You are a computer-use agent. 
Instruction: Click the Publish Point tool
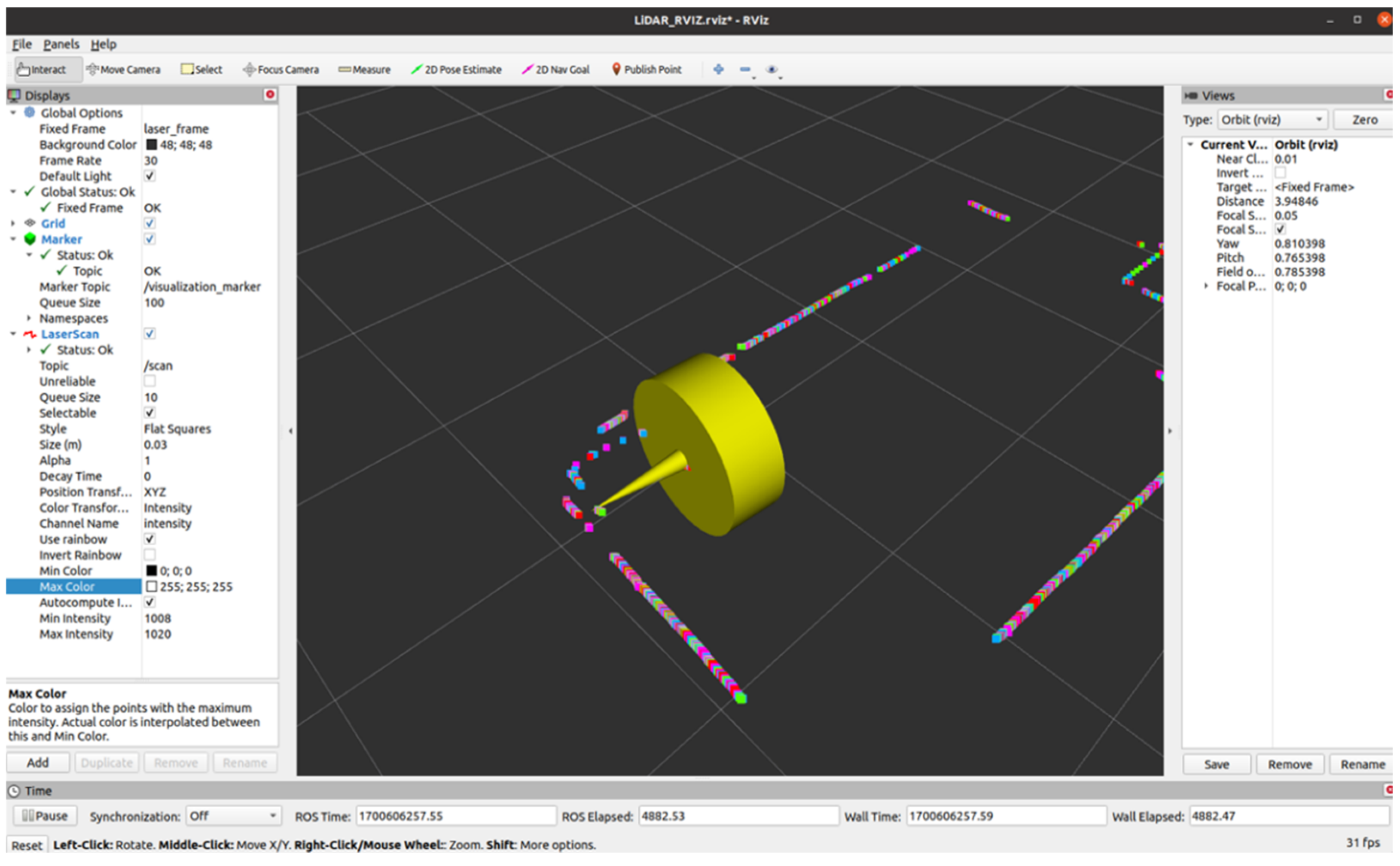coord(647,69)
